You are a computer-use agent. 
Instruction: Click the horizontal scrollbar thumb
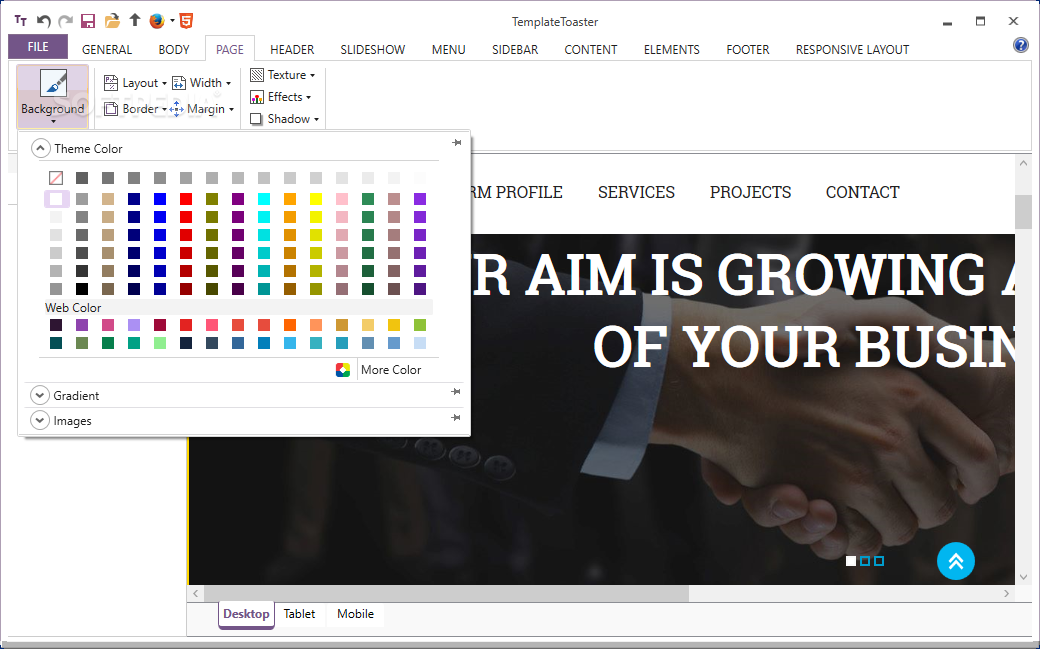446,593
